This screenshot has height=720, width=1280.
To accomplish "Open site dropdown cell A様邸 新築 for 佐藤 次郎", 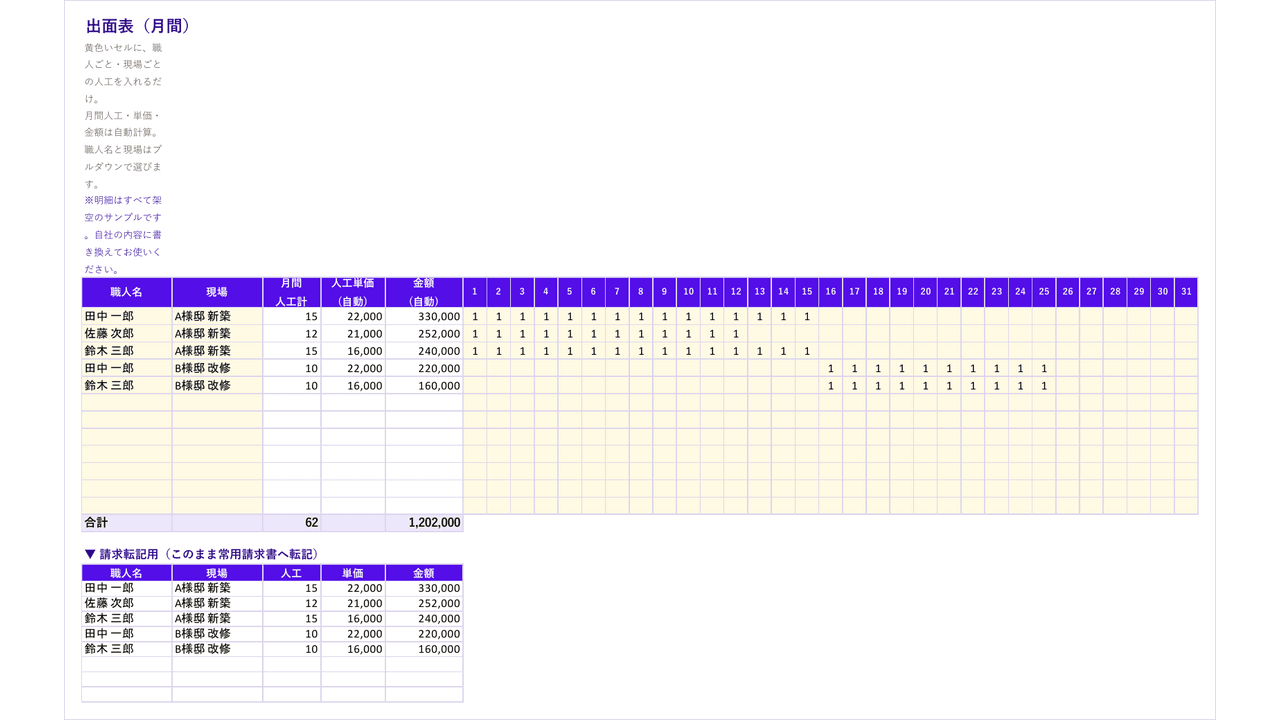I will (217, 333).
